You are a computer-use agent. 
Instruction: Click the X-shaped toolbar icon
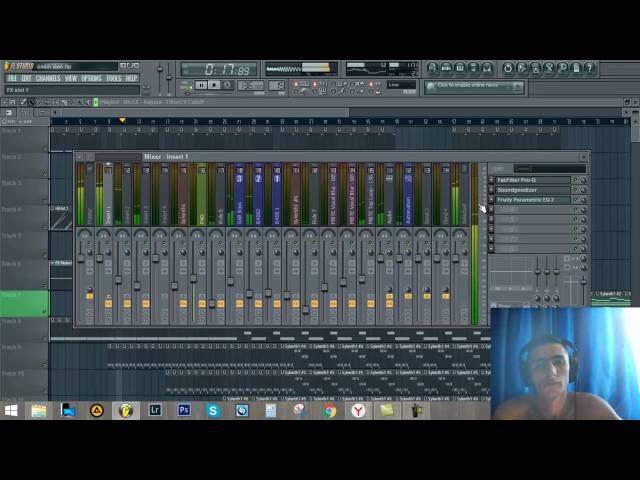click(549, 68)
